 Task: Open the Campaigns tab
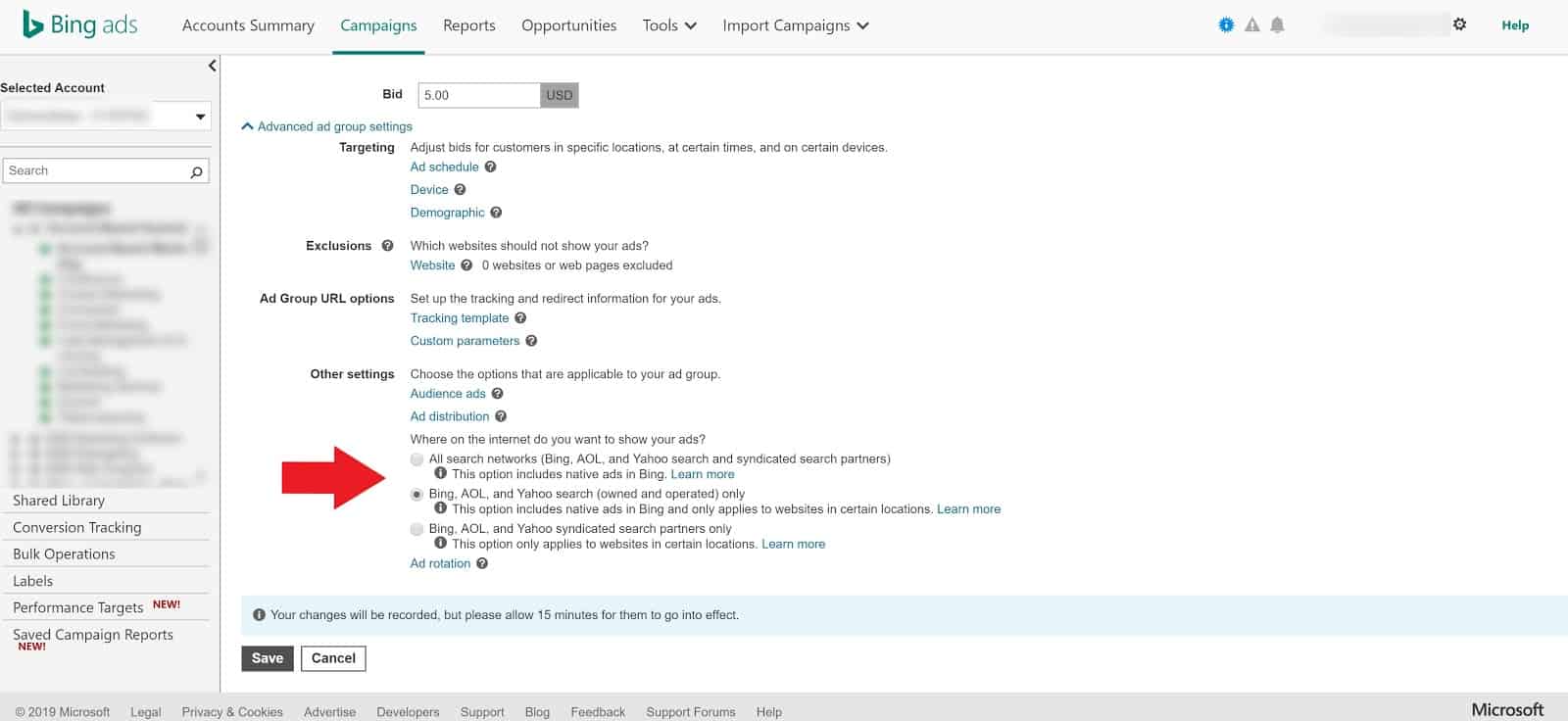pyautogui.click(x=378, y=25)
